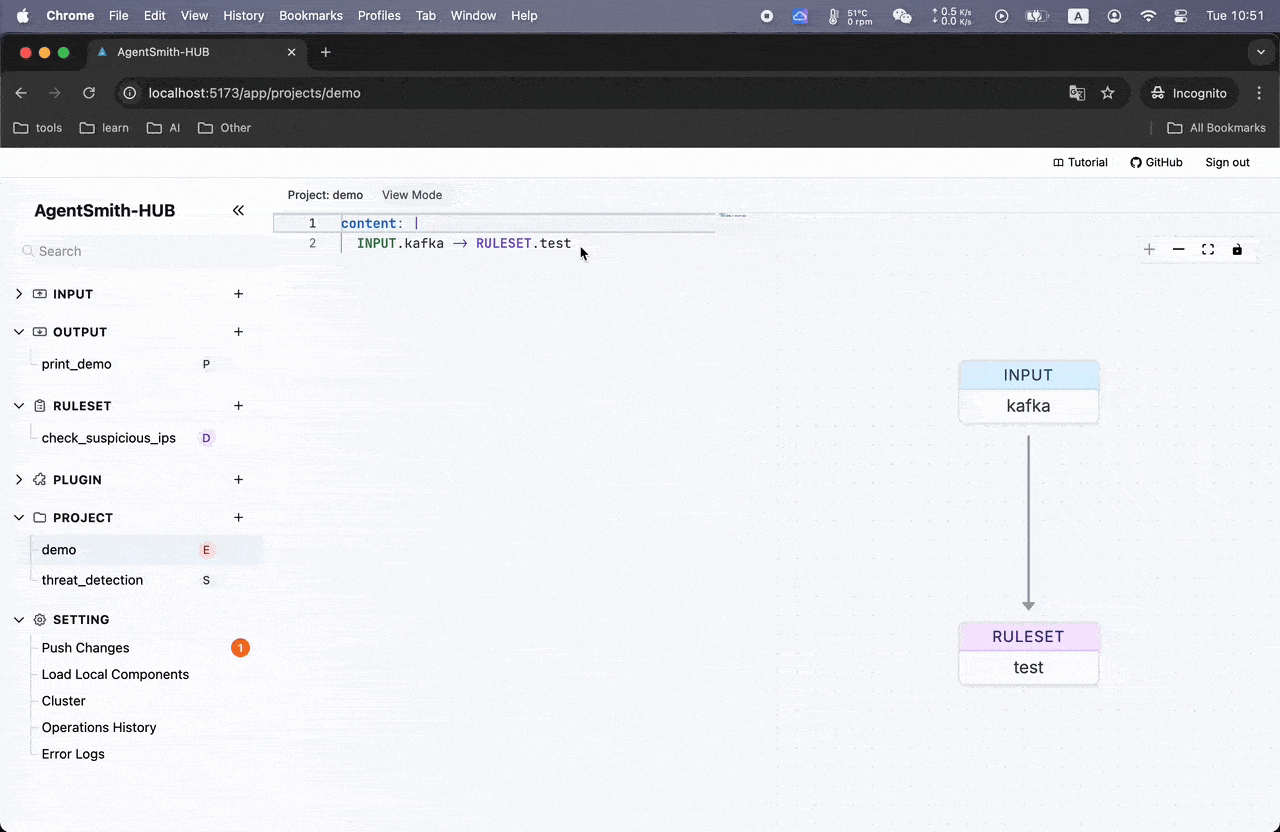Collapse the SETTING section

19,620
